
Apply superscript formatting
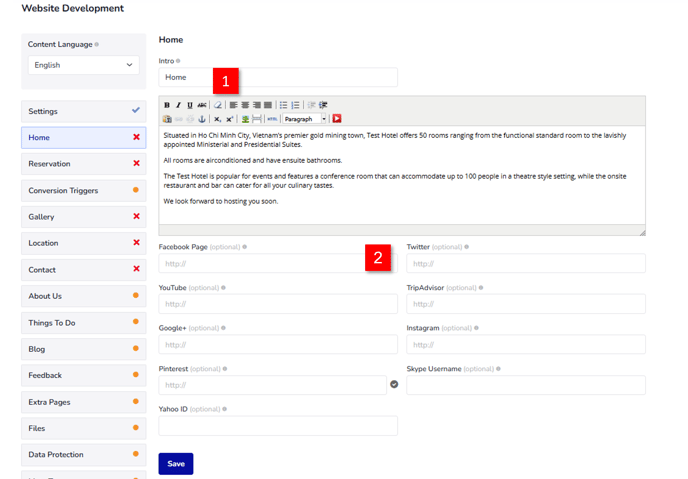coord(229,119)
